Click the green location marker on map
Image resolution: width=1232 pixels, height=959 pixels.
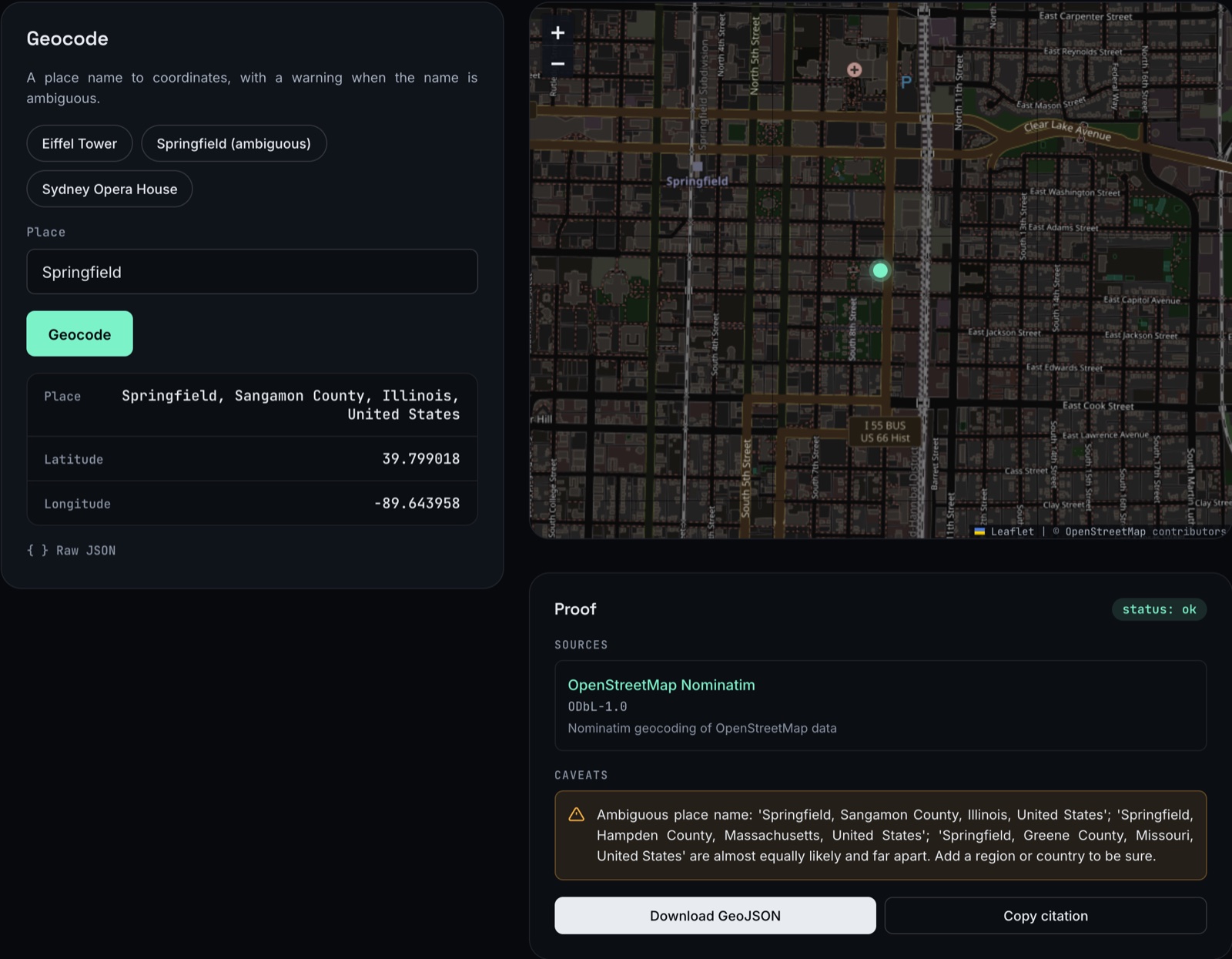tap(880, 270)
